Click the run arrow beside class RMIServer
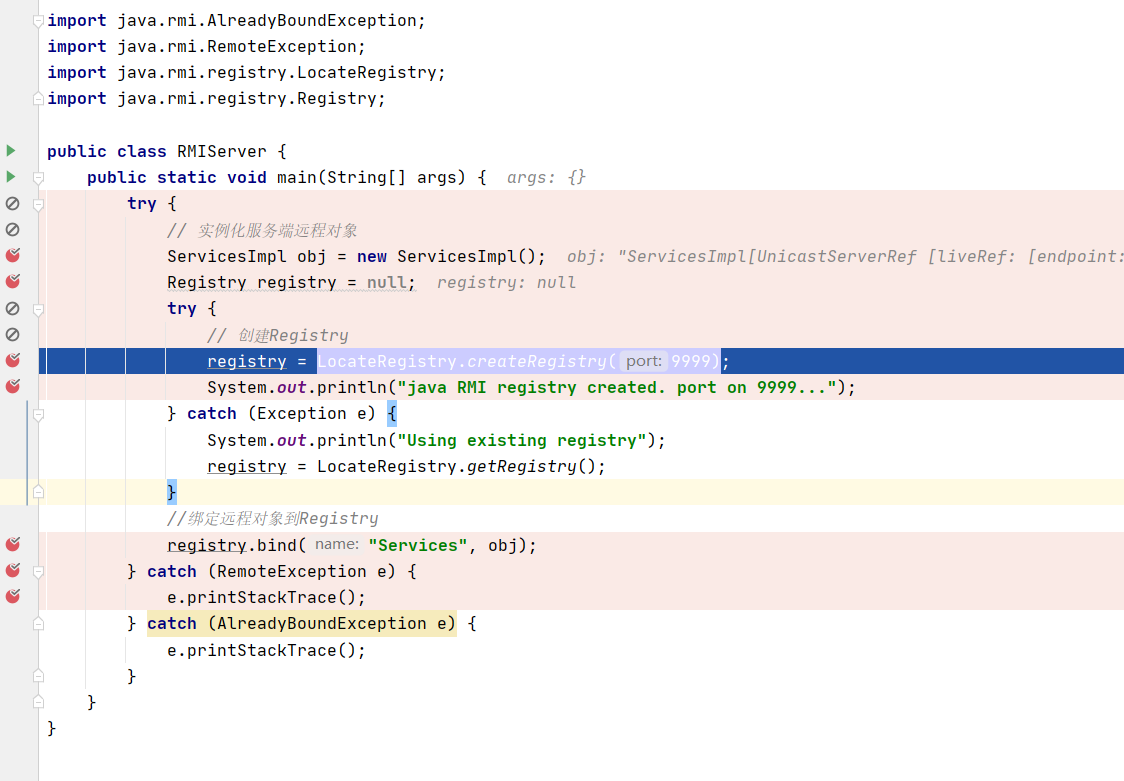 click(x=11, y=151)
